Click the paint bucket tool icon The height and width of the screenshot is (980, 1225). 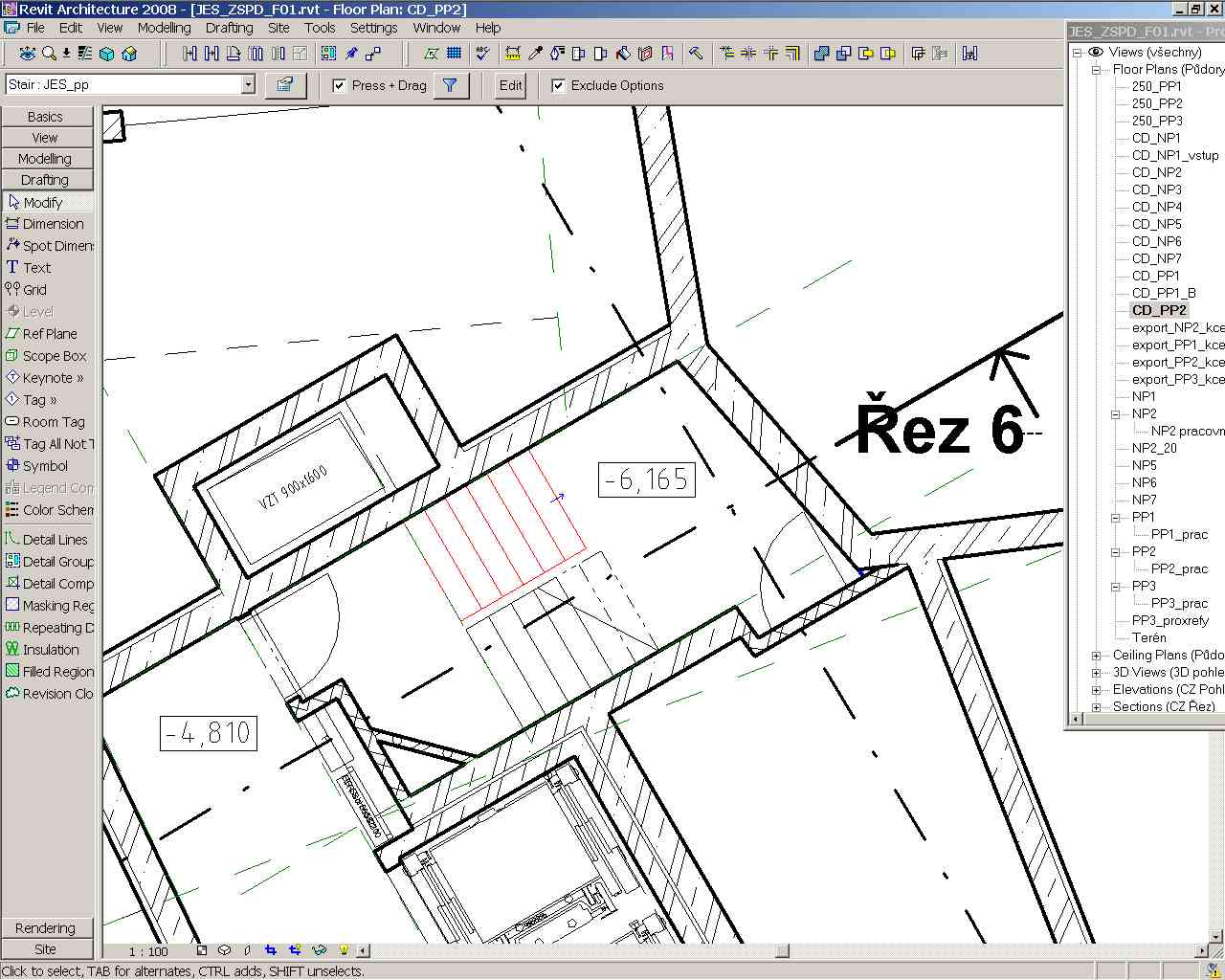tap(623, 54)
